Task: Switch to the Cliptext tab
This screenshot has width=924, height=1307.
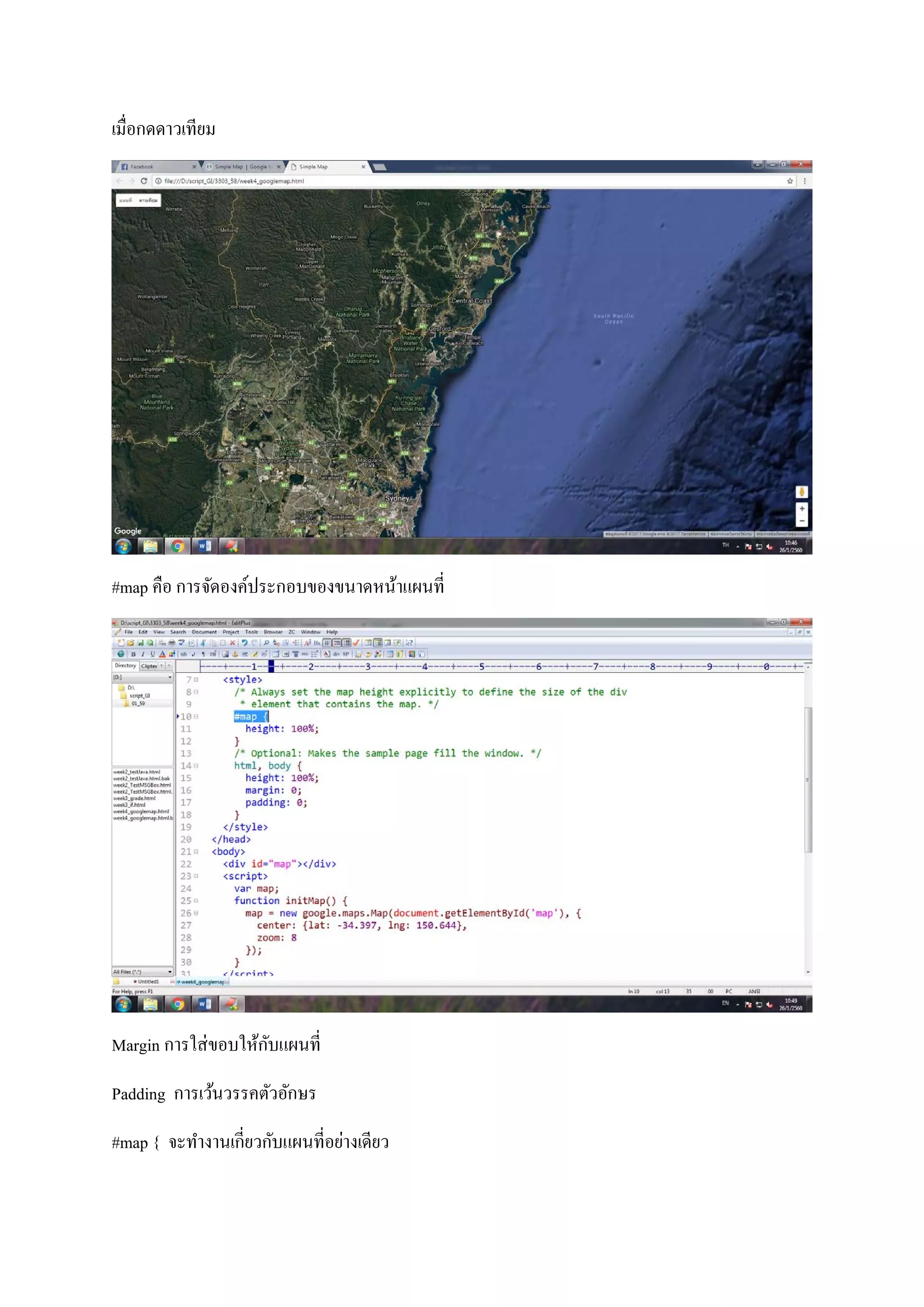Action: tap(149, 666)
